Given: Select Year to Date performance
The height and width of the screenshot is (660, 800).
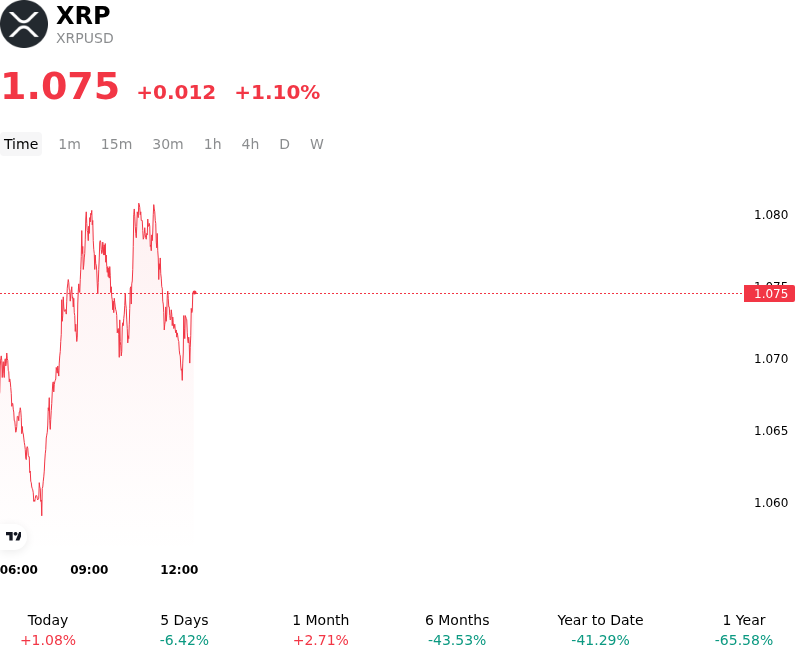Looking at the screenshot, I should click(600, 630).
